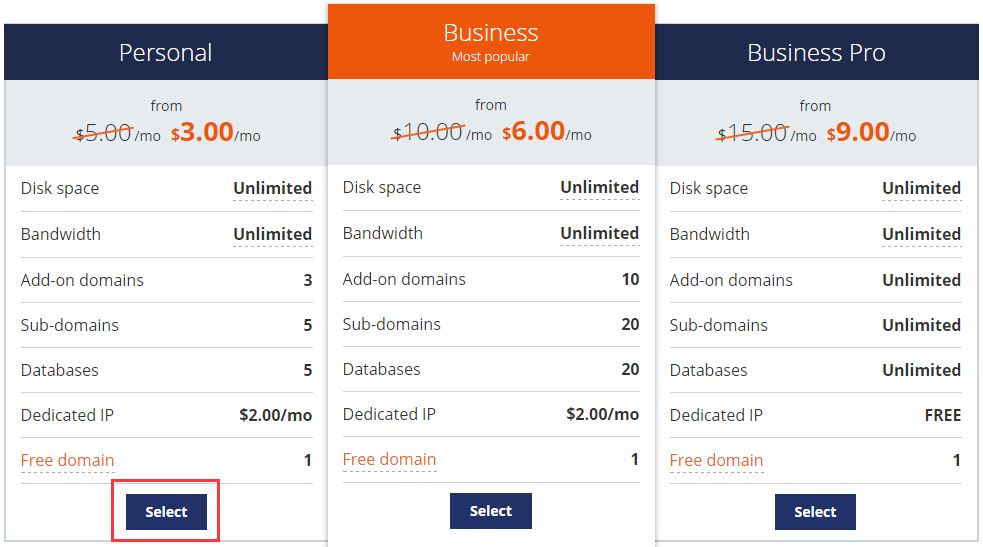Click the Business Most popular header

tap(491, 42)
